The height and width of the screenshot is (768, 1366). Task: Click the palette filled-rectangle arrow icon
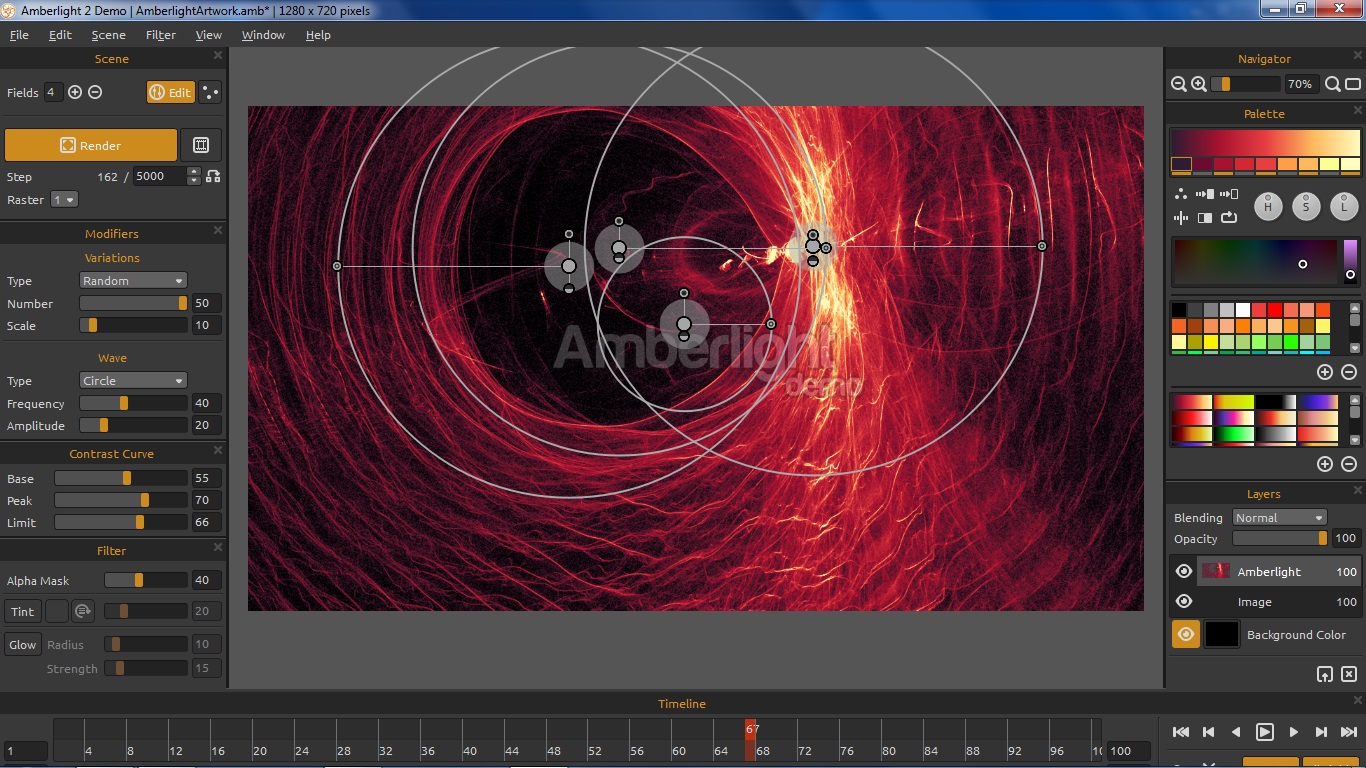(1205, 194)
